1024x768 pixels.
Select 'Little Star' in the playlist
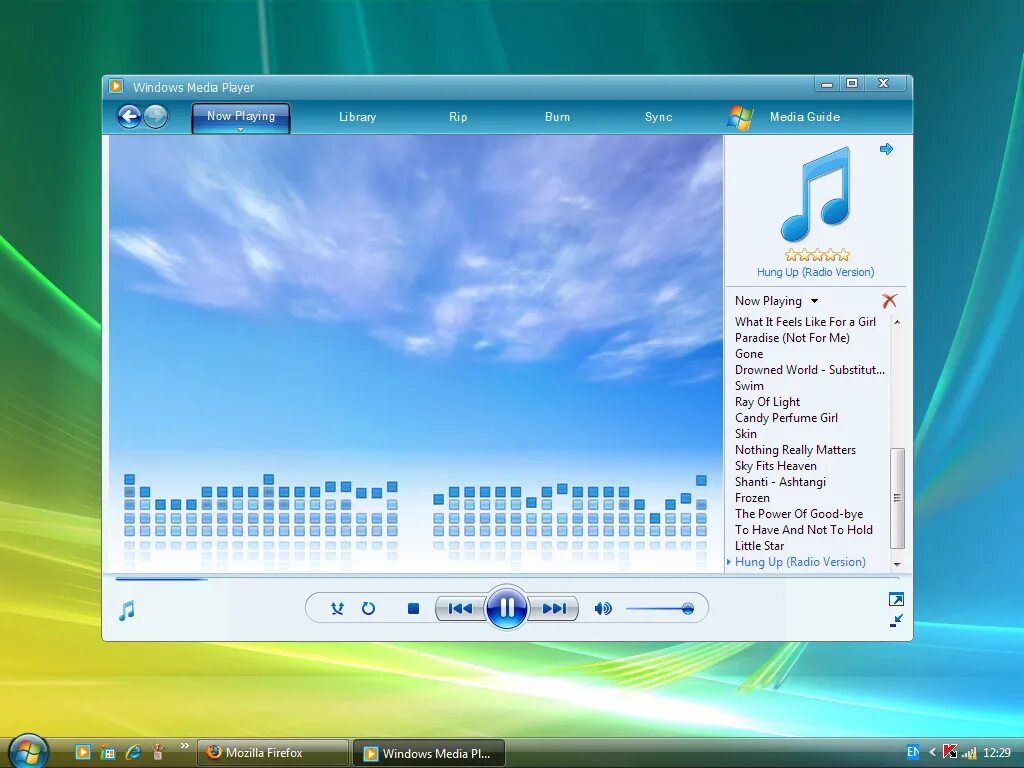pyautogui.click(x=760, y=546)
